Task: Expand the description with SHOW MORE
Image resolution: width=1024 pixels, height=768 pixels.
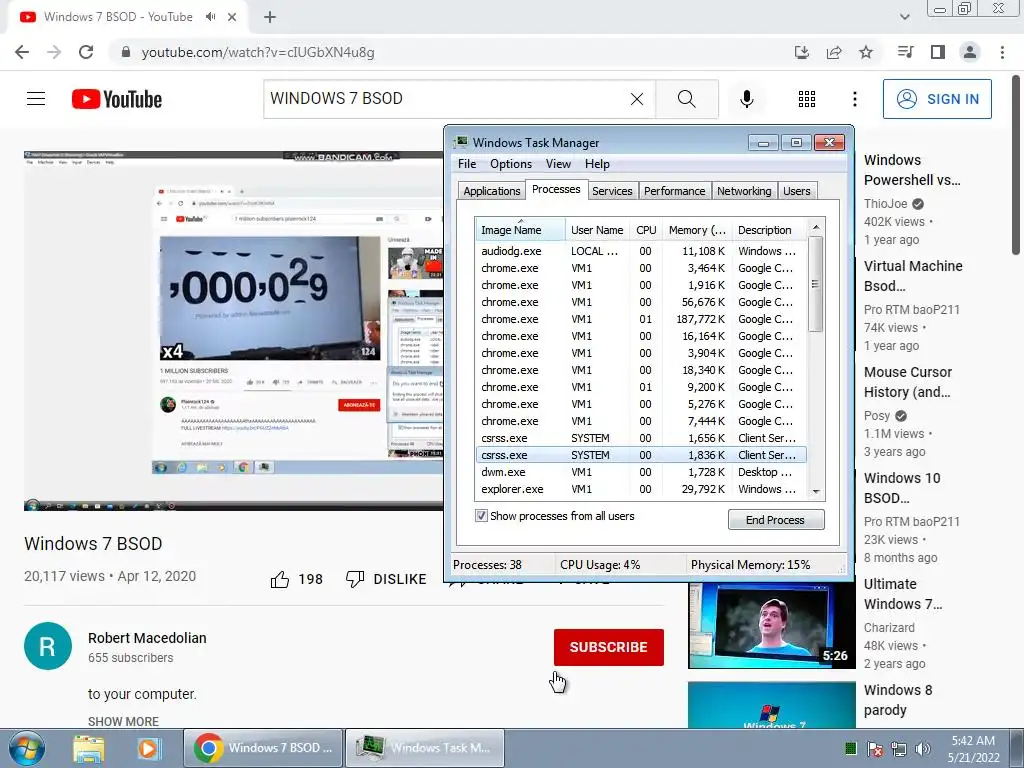Action: coord(123,722)
